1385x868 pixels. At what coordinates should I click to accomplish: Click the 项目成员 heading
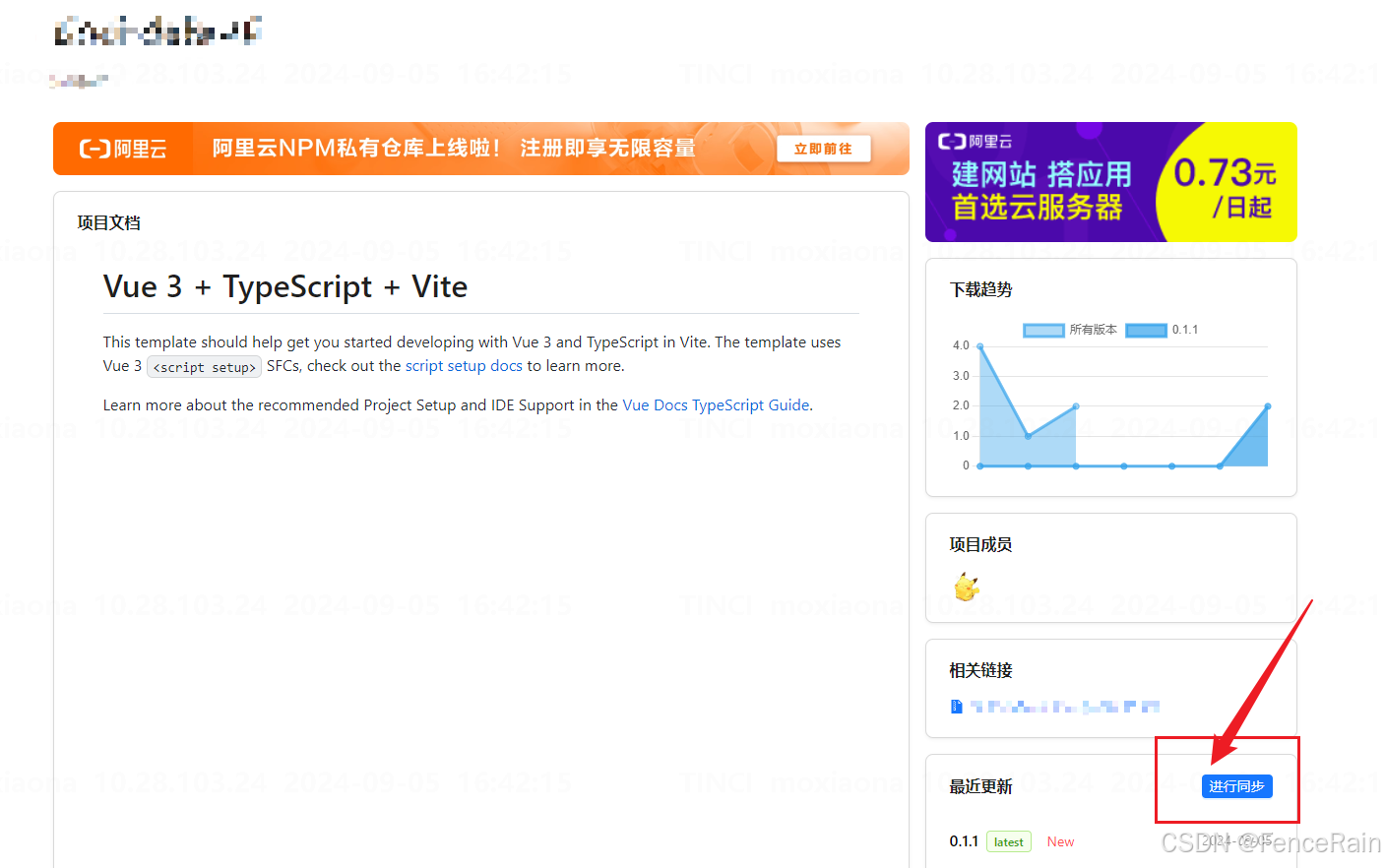(980, 544)
